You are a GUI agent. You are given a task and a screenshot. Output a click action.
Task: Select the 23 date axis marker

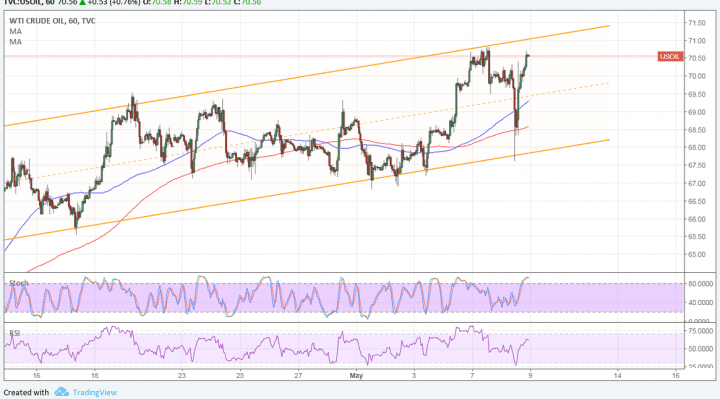(182, 376)
